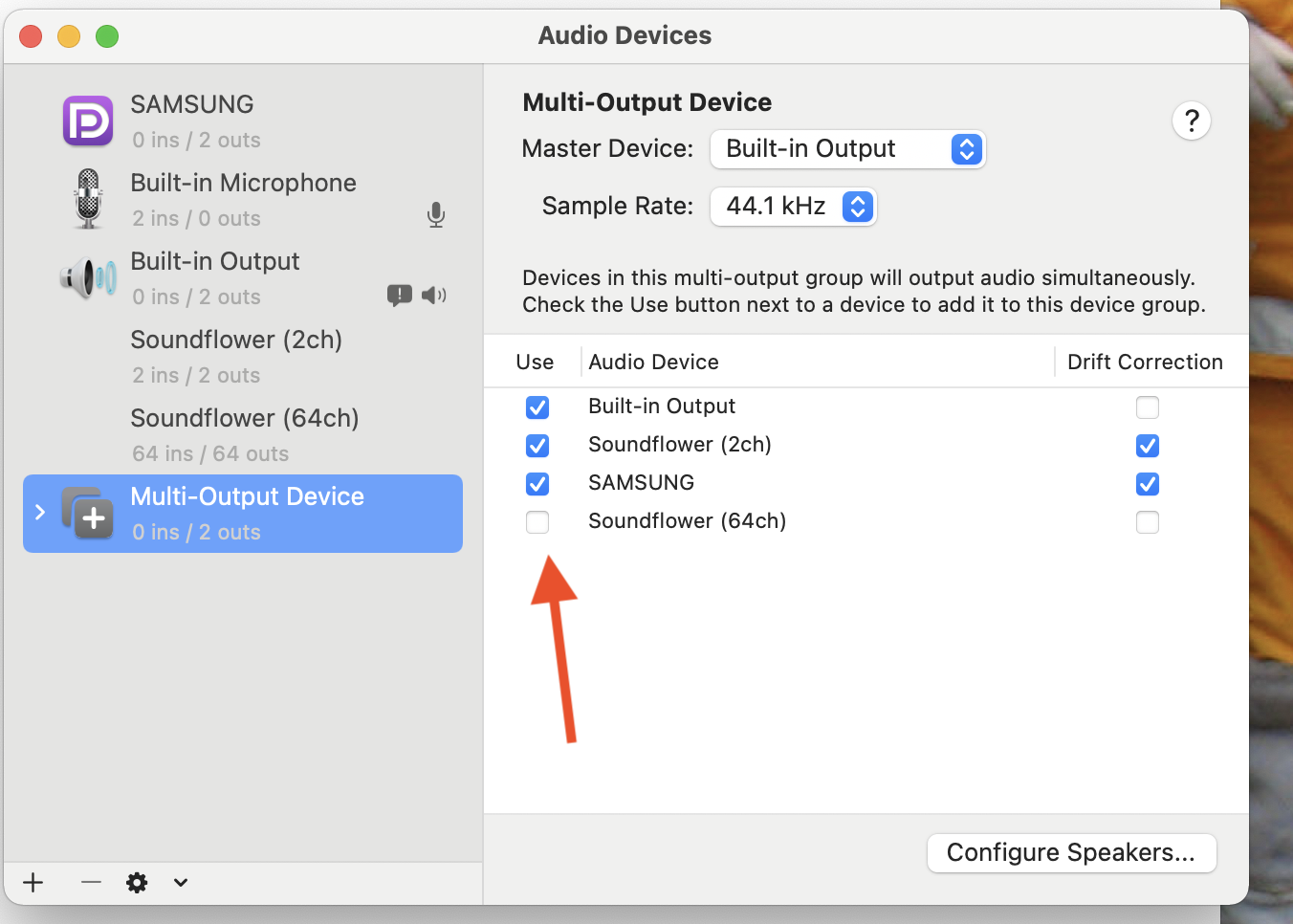This screenshot has height=924, width=1293.
Task: Click the Configure Speakers button
Action: click(1071, 852)
